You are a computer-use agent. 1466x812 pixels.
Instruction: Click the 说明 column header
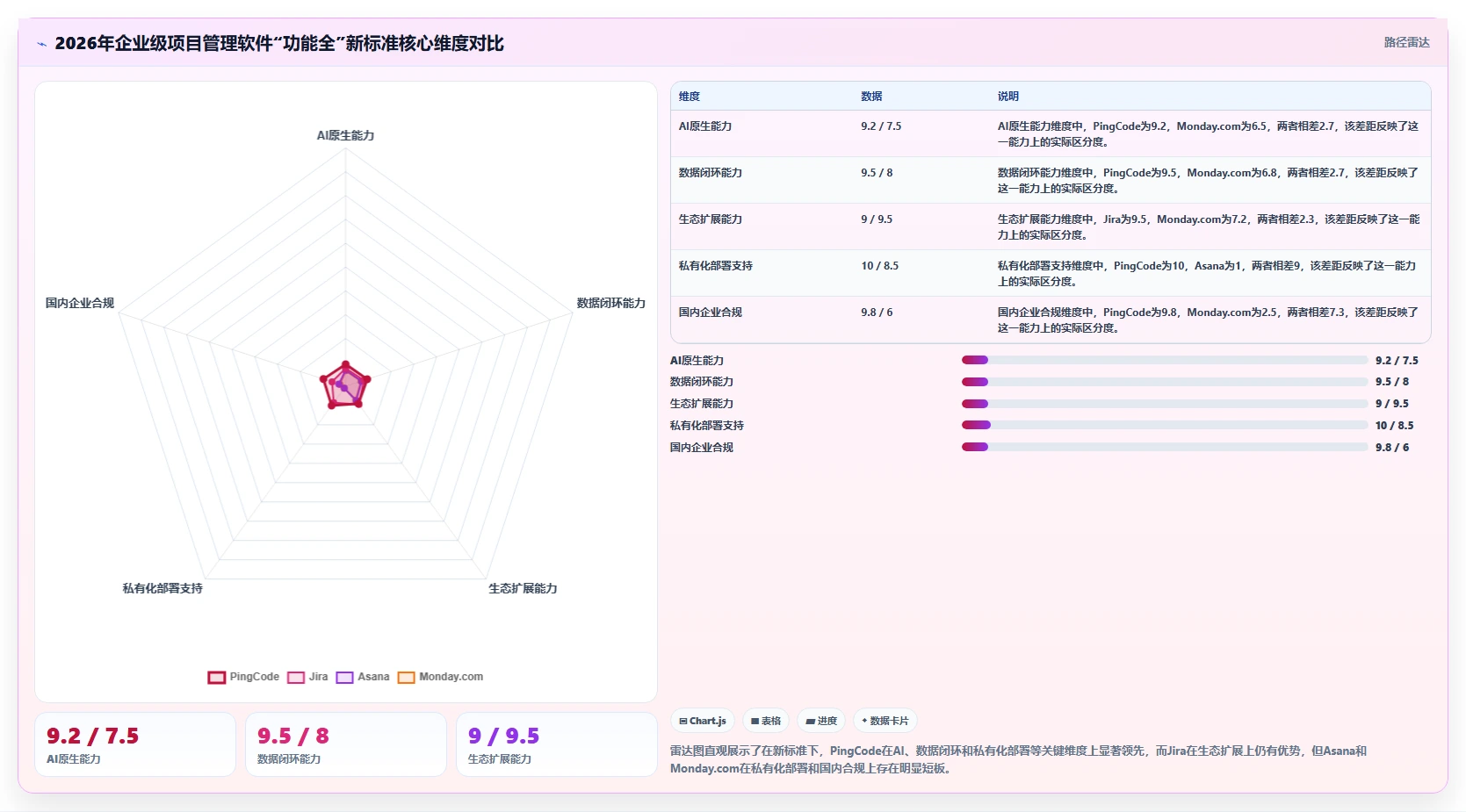pos(1007,97)
